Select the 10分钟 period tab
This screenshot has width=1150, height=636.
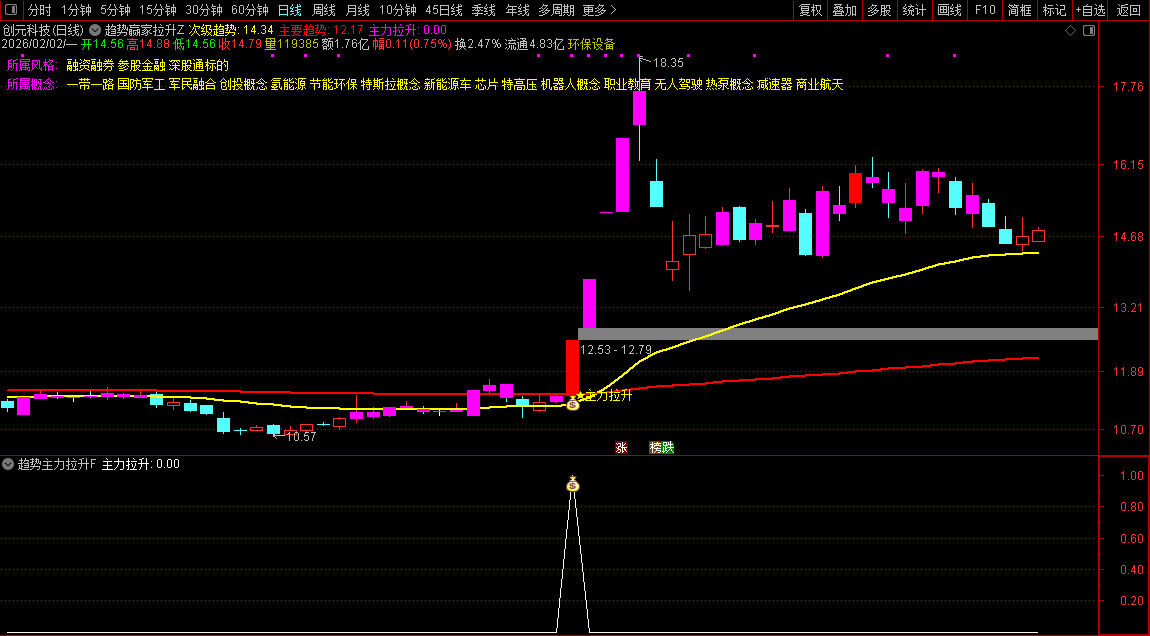point(398,10)
